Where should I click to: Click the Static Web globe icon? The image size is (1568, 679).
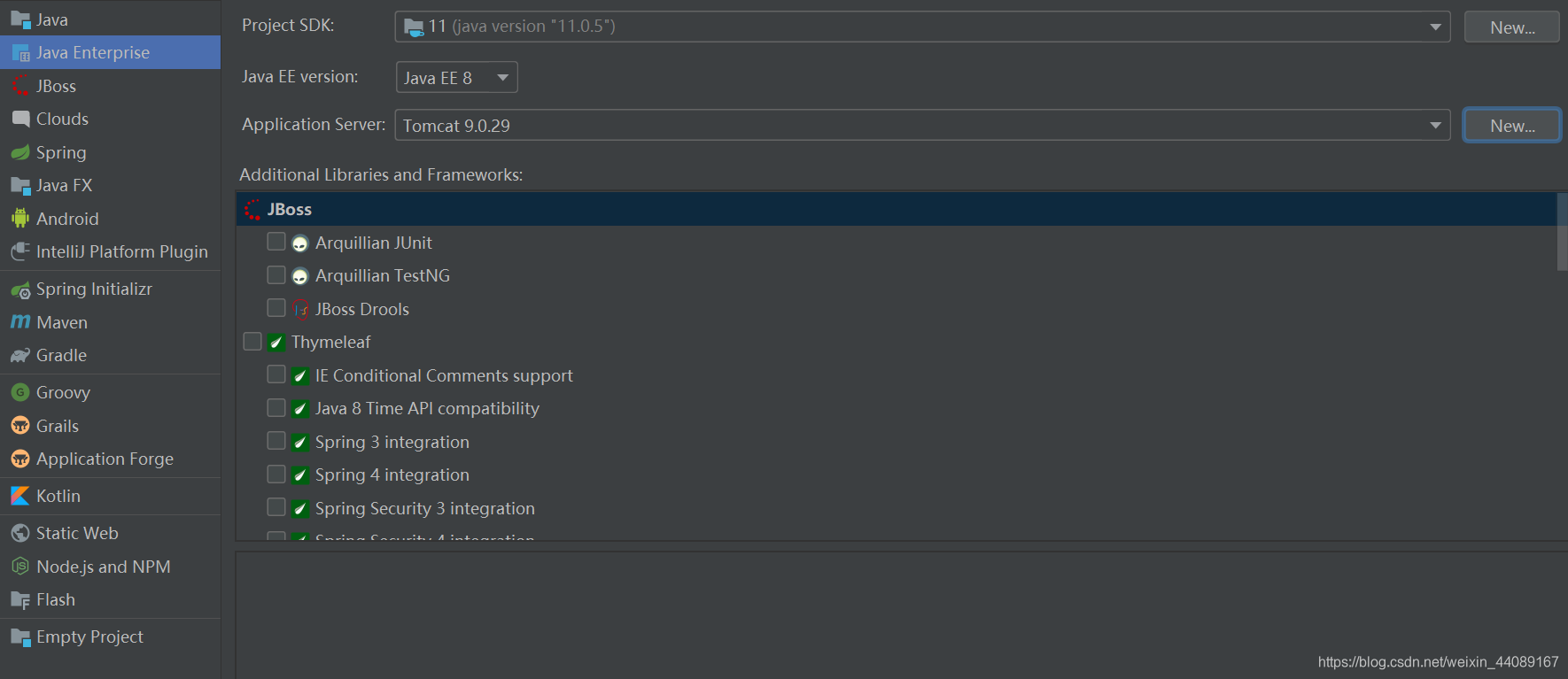20,533
